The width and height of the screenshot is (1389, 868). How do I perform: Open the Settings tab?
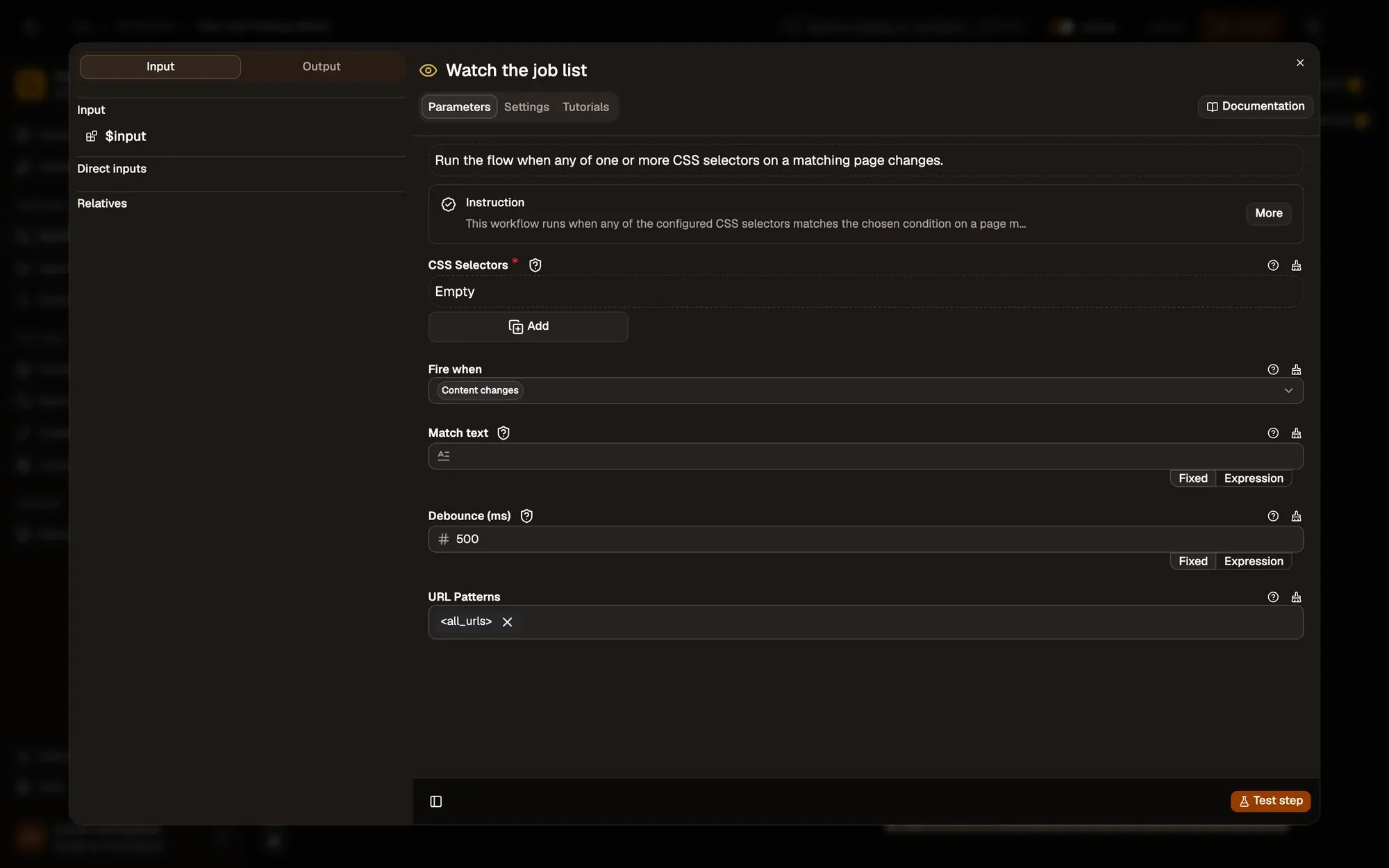526,107
